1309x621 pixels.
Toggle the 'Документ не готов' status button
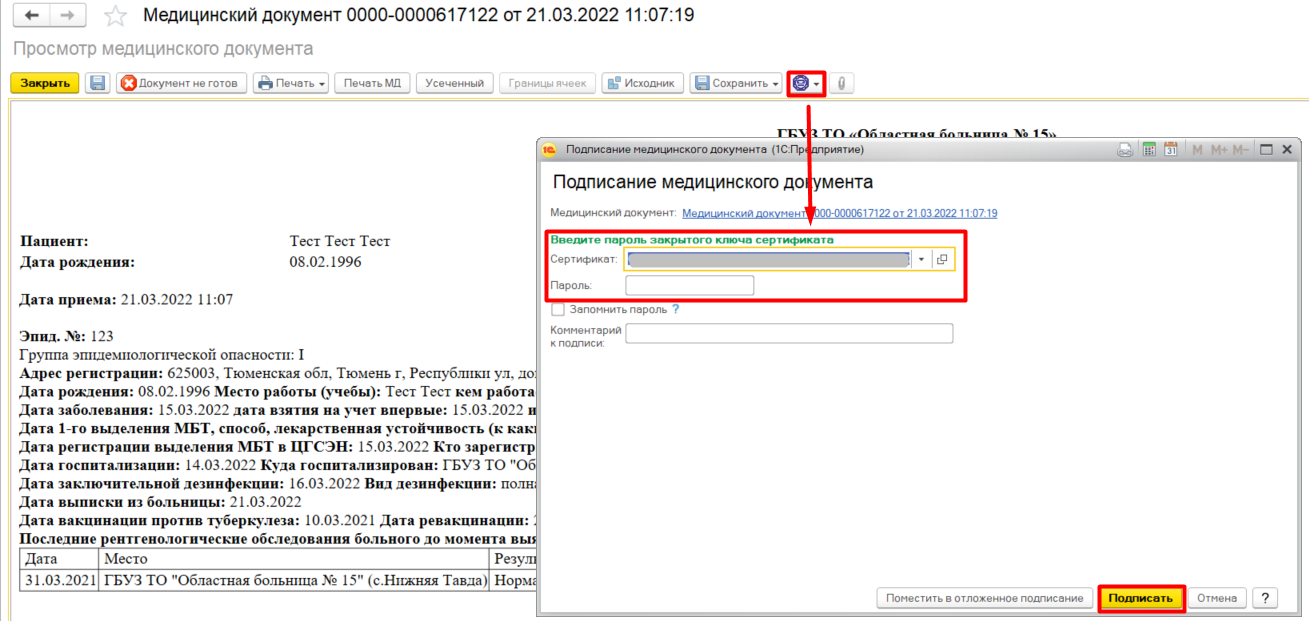[x=181, y=83]
